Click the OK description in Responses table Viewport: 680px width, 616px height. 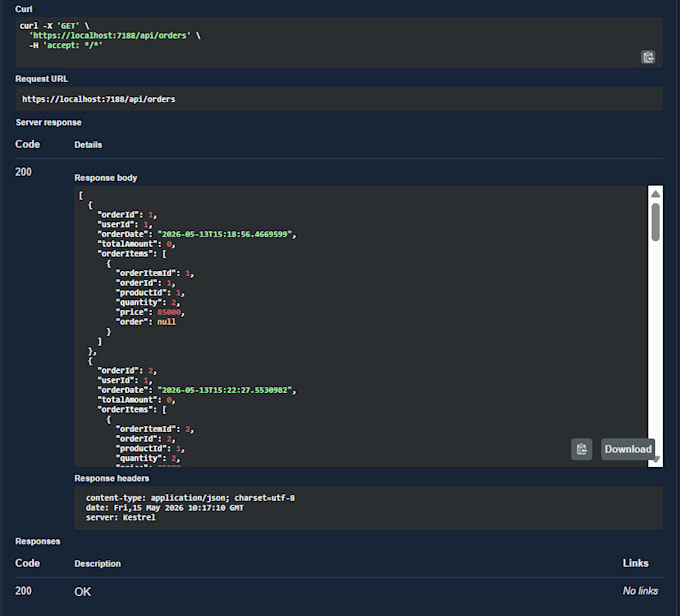tap(83, 592)
